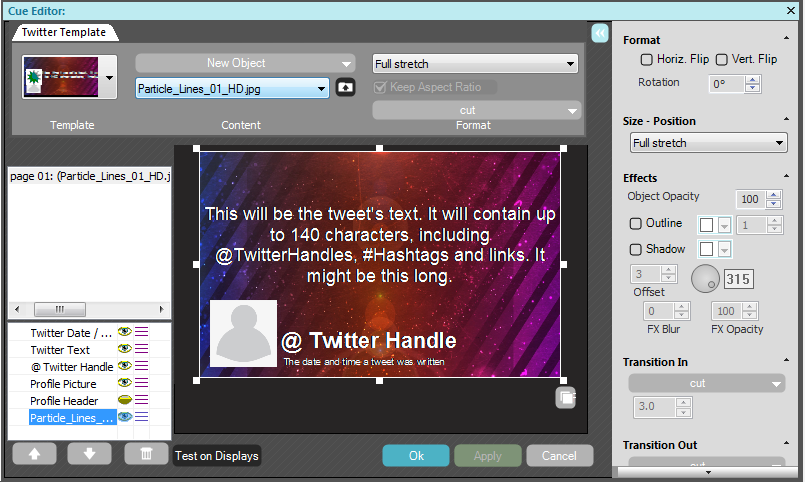
Task: Click the upload content icon beside Particle_Lines dropdown
Action: click(x=346, y=88)
